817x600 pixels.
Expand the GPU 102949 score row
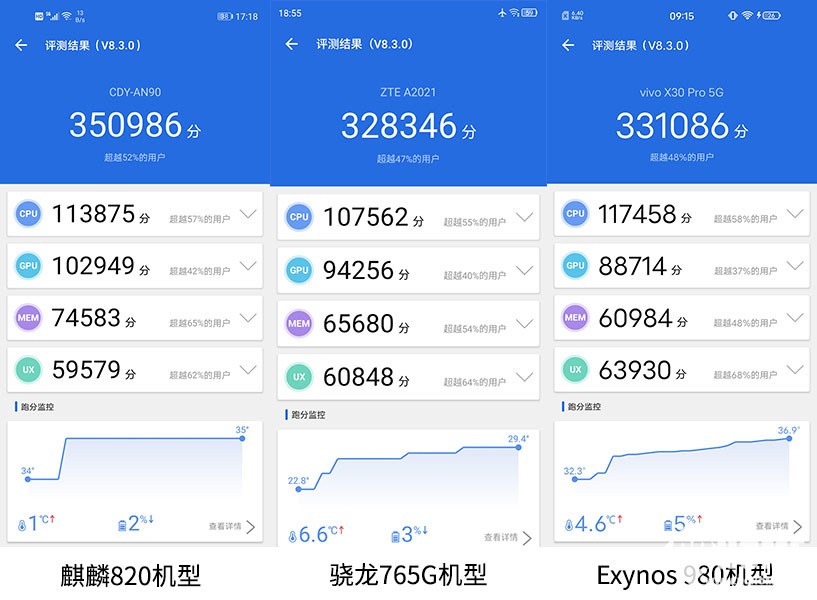tap(249, 266)
